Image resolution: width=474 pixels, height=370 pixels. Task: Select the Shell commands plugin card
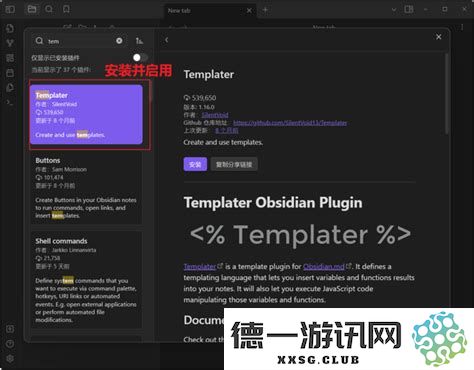click(x=86, y=280)
